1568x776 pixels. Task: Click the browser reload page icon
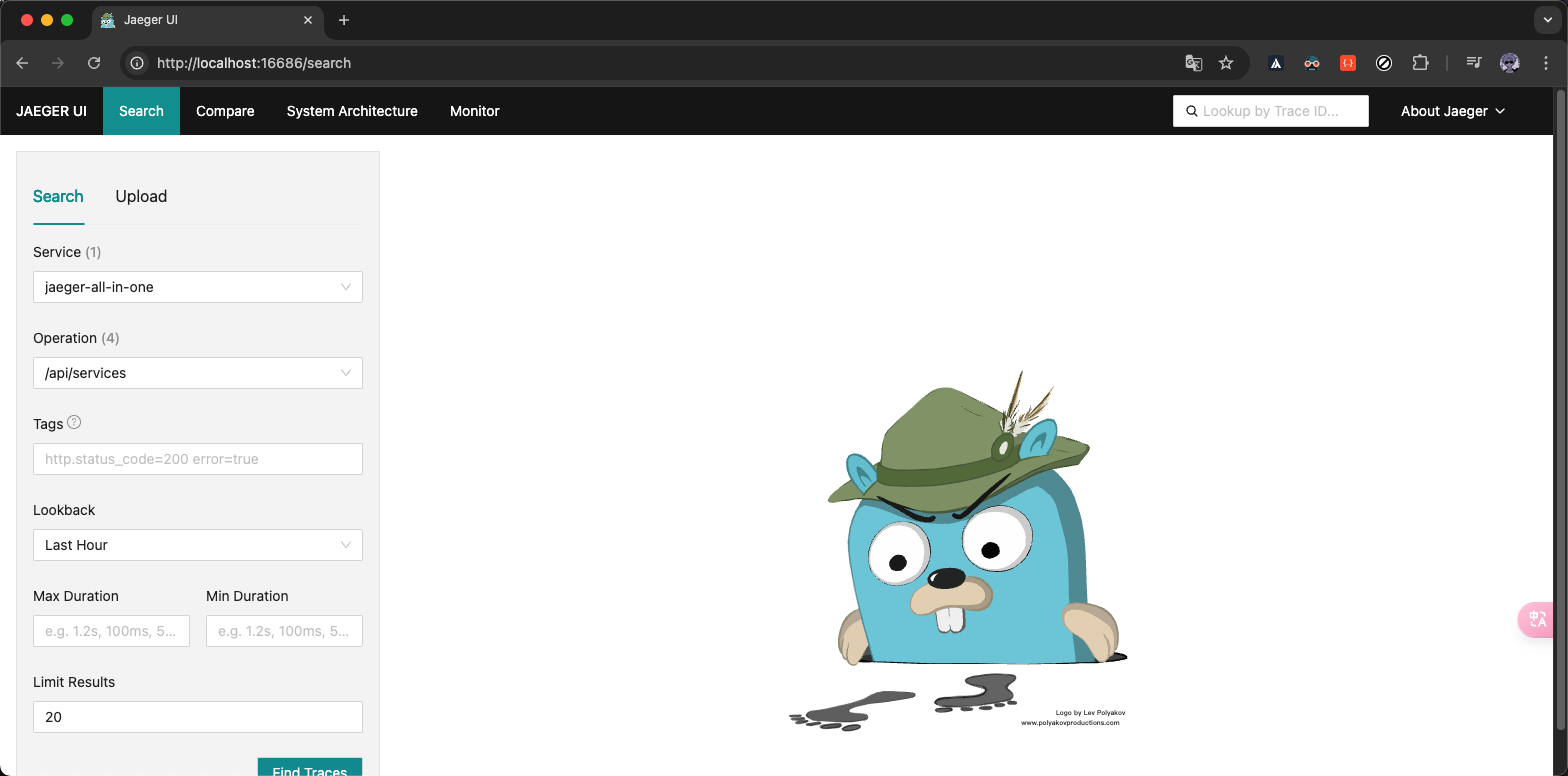coord(94,63)
